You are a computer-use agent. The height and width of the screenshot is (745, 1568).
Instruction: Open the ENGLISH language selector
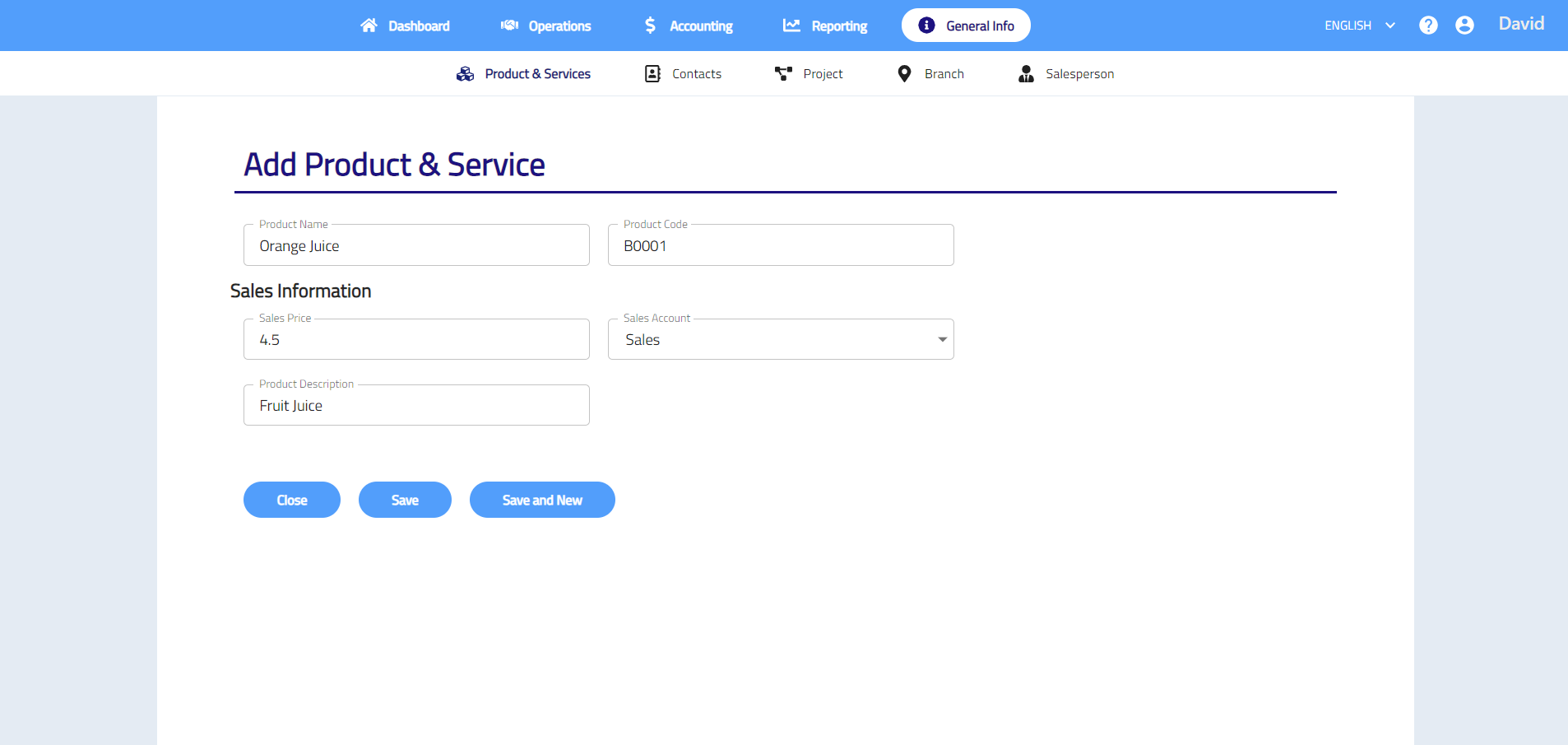tap(1359, 26)
